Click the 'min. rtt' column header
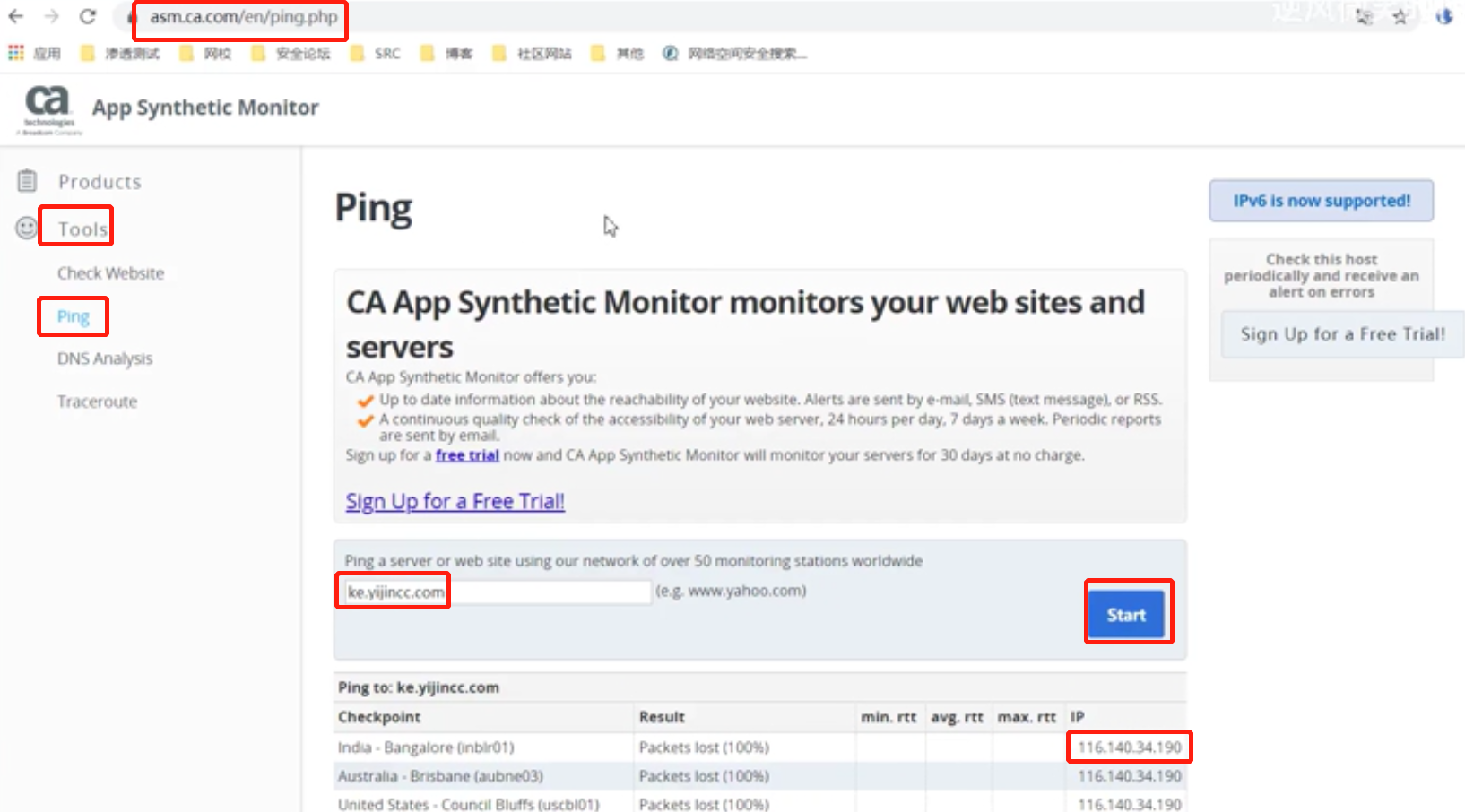Screen dimensions: 1465x812 [x=889, y=717]
